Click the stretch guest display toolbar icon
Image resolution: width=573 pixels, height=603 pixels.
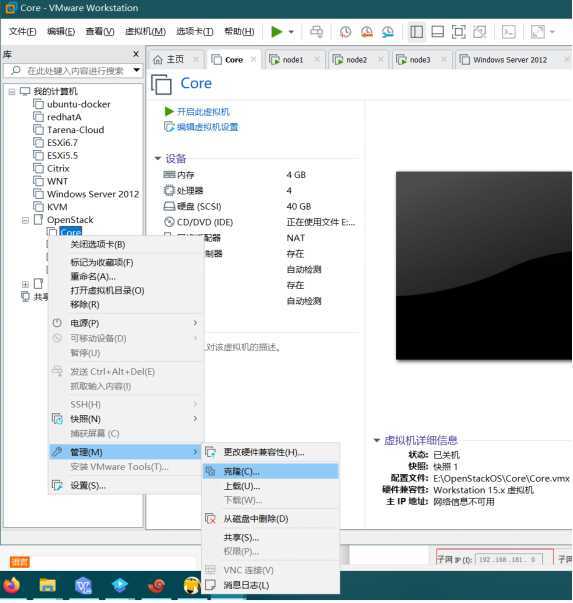(x=538, y=32)
